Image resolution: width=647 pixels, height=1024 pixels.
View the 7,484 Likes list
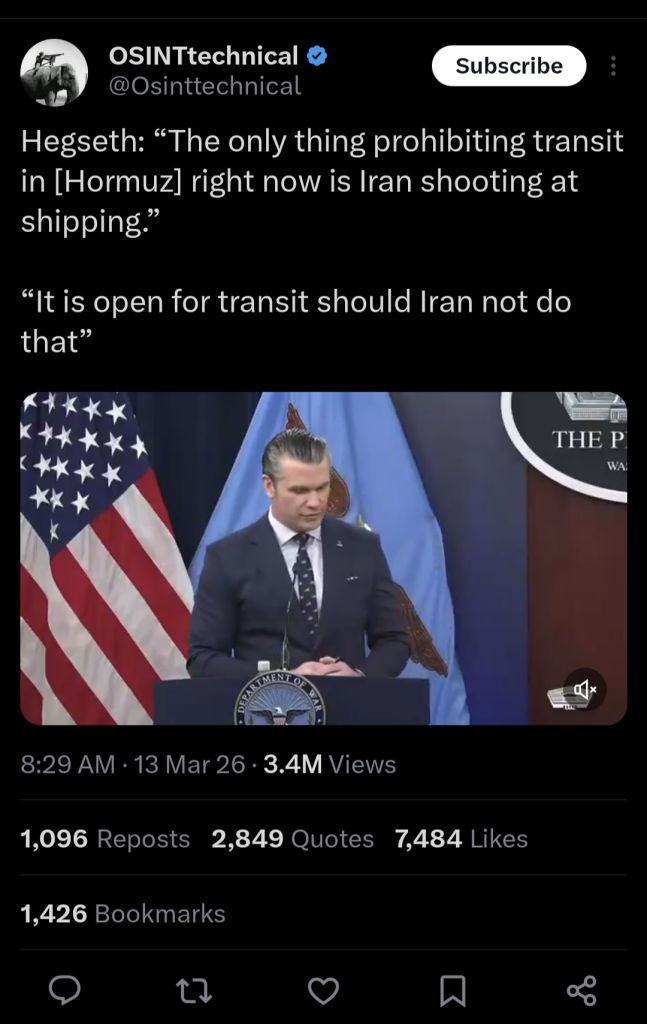pyautogui.click(x=461, y=839)
